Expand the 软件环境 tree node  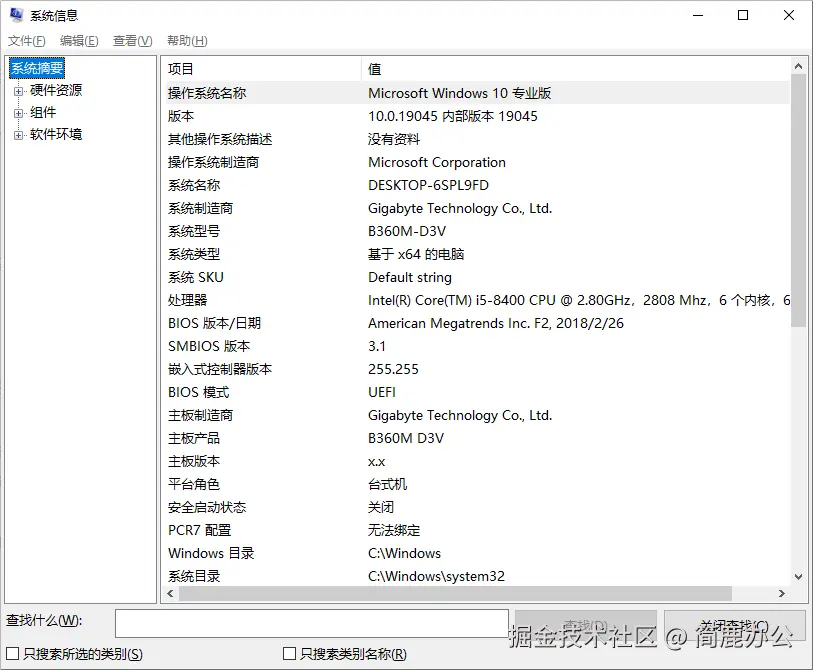(x=18, y=134)
